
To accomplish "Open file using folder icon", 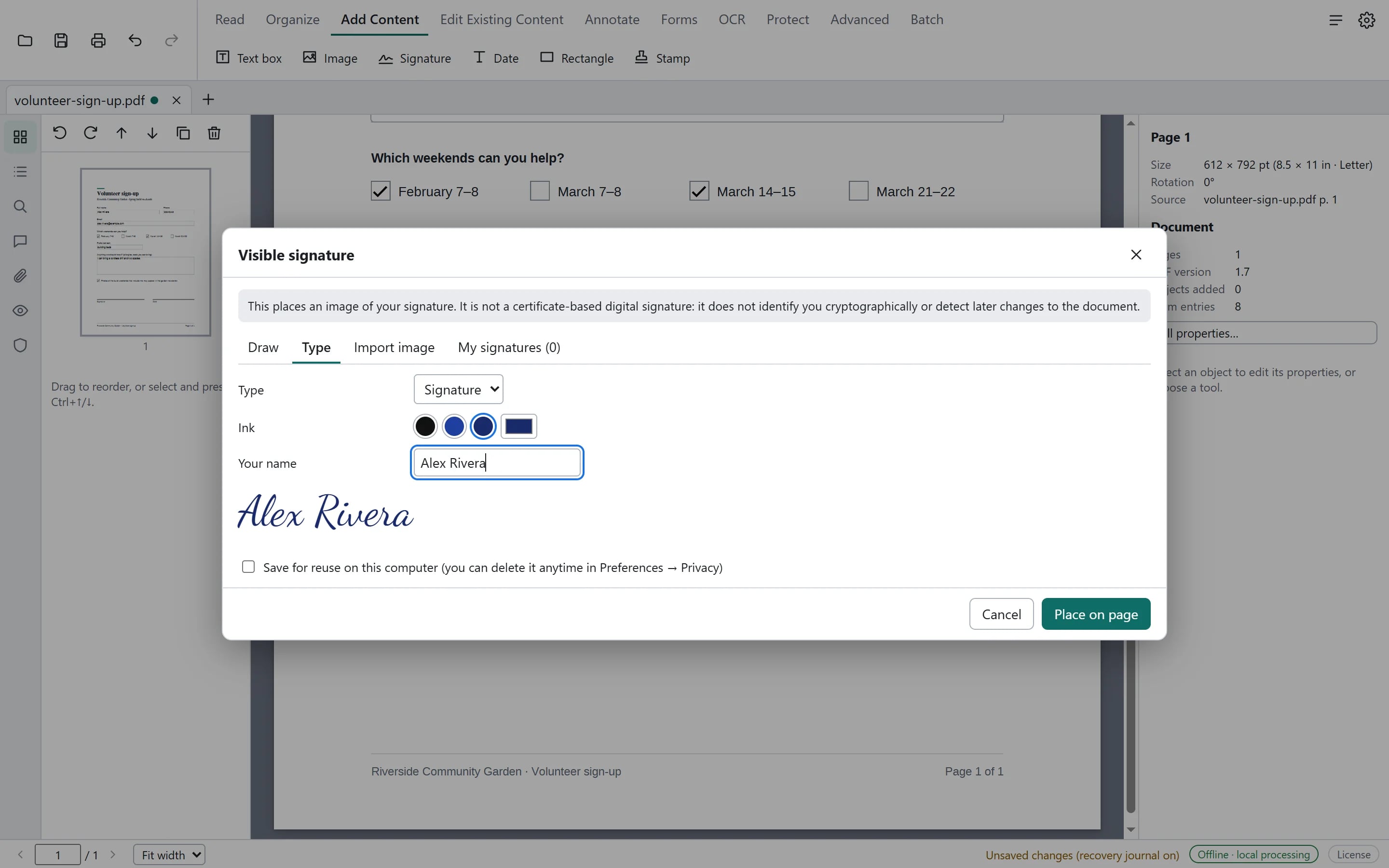I will click(25, 41).
